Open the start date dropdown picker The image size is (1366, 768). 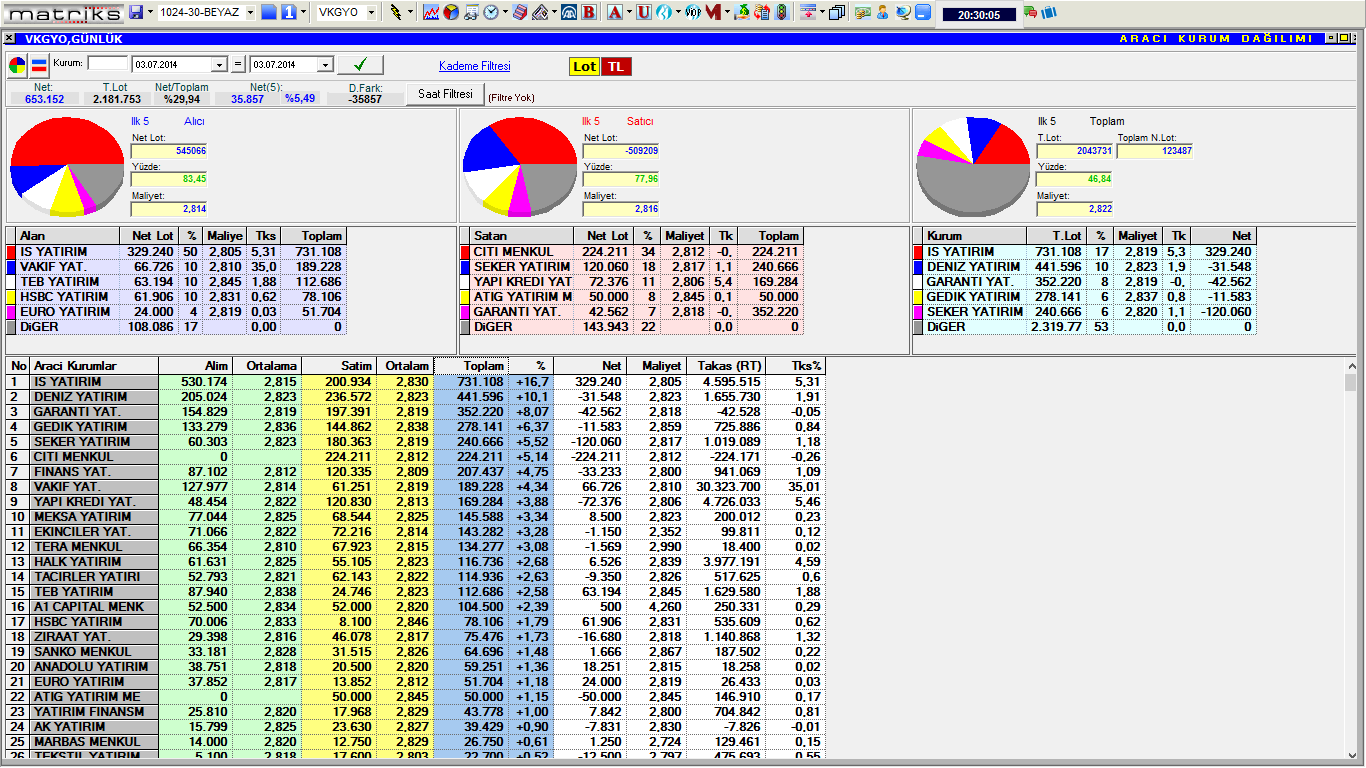(220, 65)
